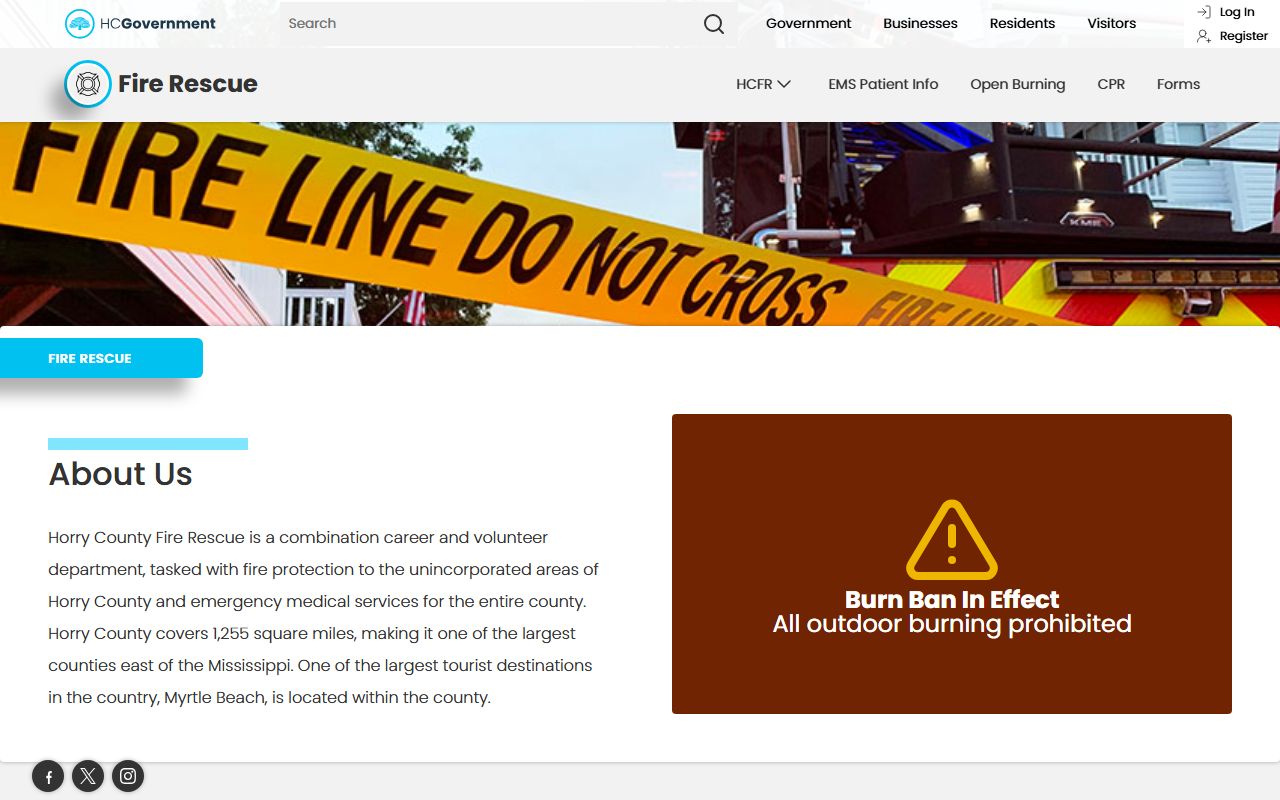
Task: Click the burn ban warning triangle icon
Action: [x=951, y=541]
